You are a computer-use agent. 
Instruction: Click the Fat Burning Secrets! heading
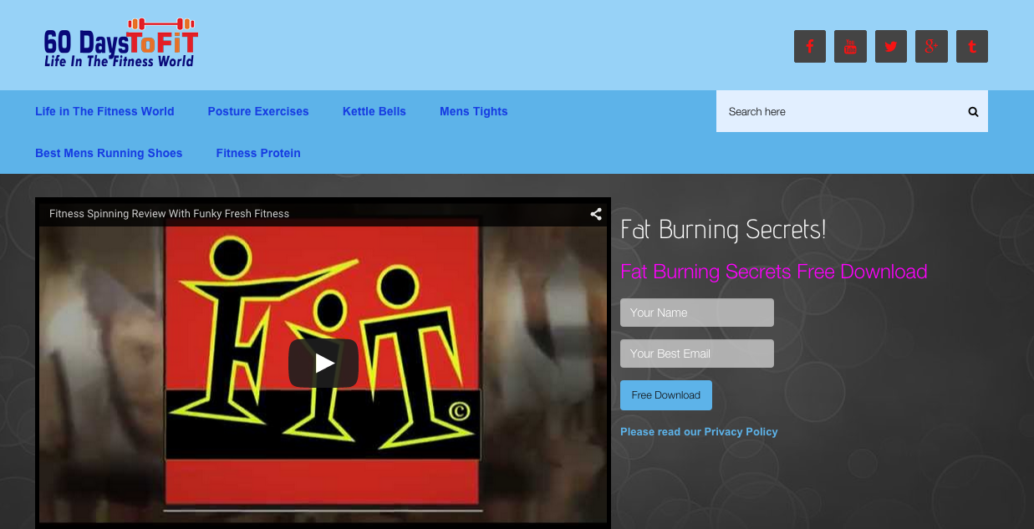click(723, 230)
